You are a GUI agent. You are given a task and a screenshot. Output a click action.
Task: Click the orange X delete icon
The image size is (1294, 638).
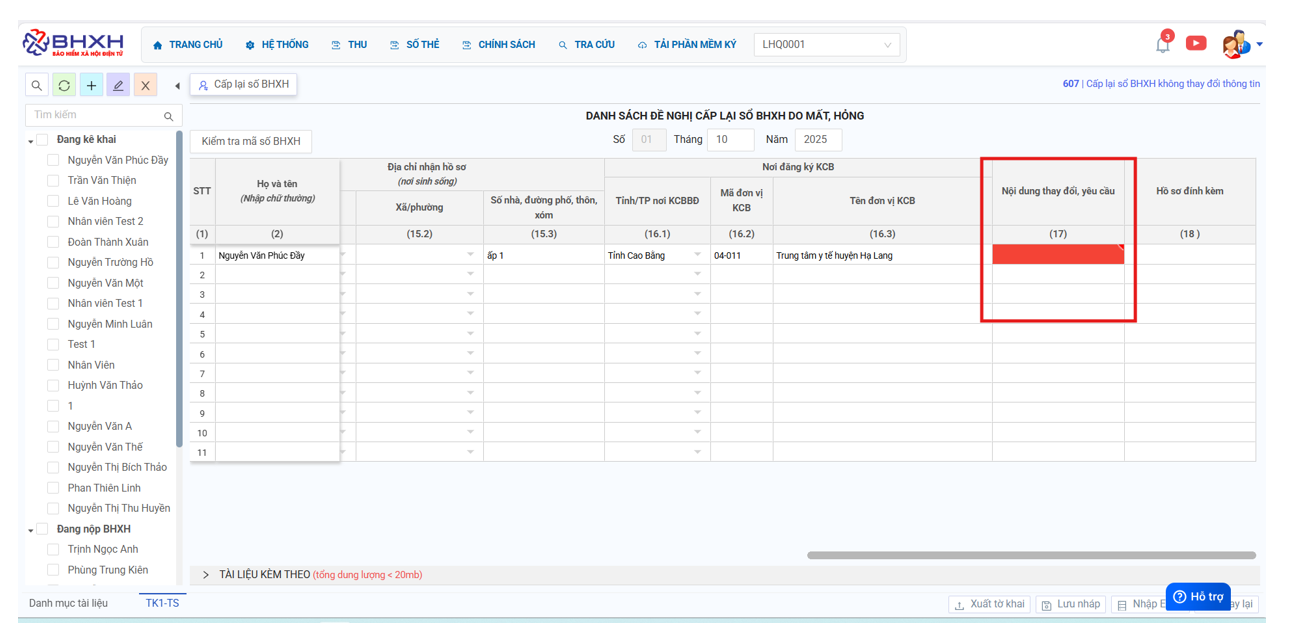click(145, 86)
